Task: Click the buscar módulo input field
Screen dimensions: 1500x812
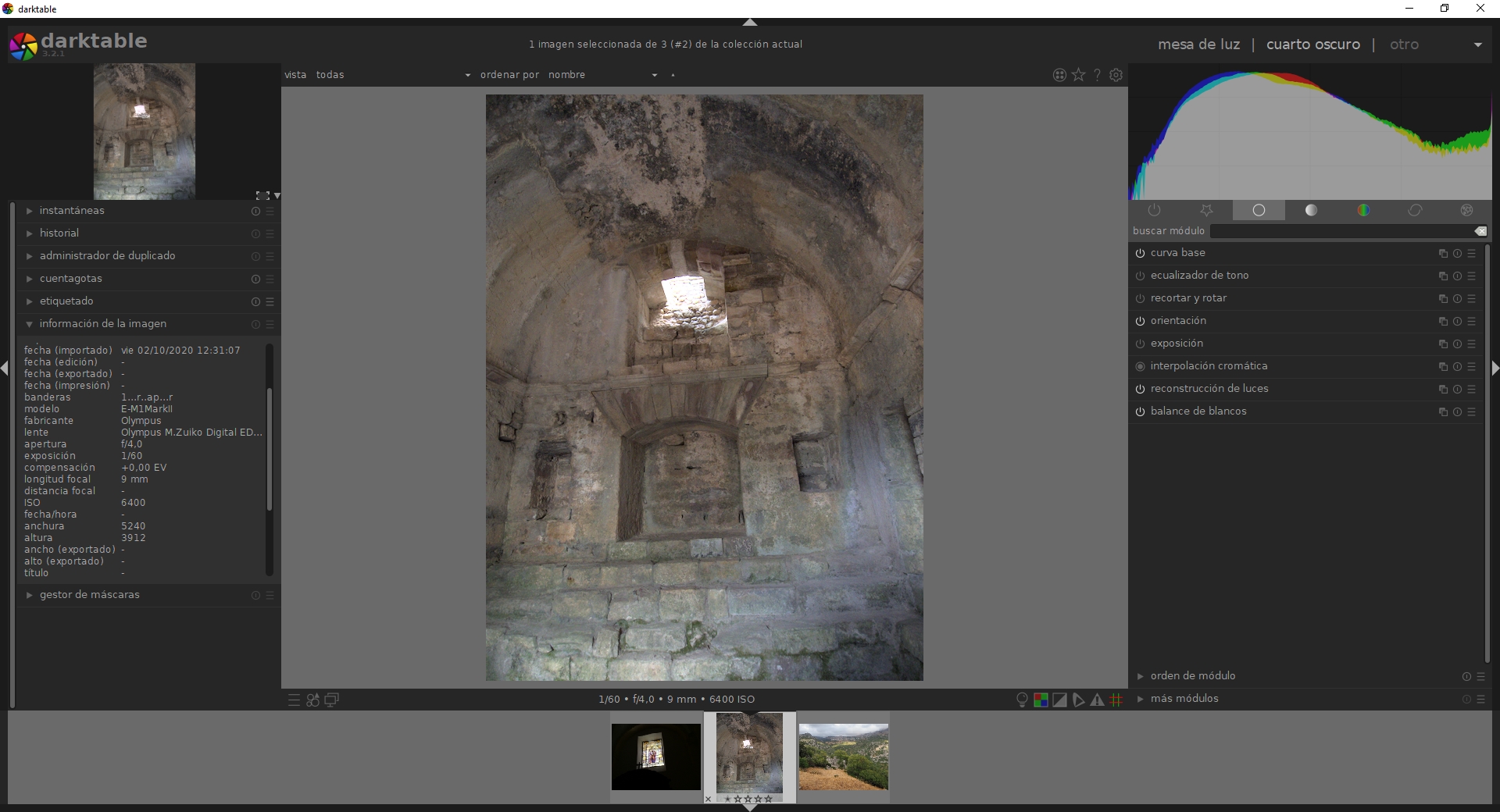Action: click(x=1341, y=231)
